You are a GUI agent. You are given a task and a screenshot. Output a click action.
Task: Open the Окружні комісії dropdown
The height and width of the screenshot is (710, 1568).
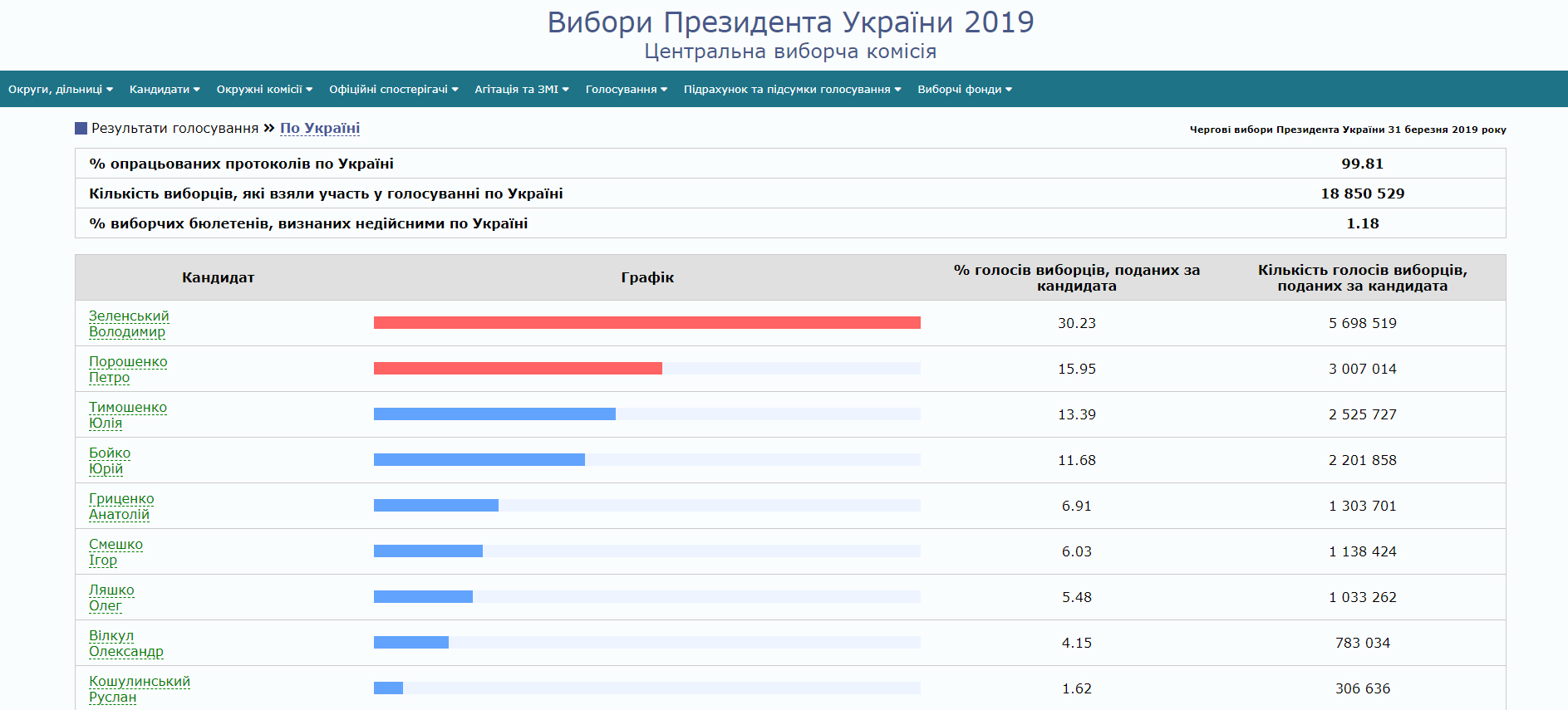[x=264, y=90]
